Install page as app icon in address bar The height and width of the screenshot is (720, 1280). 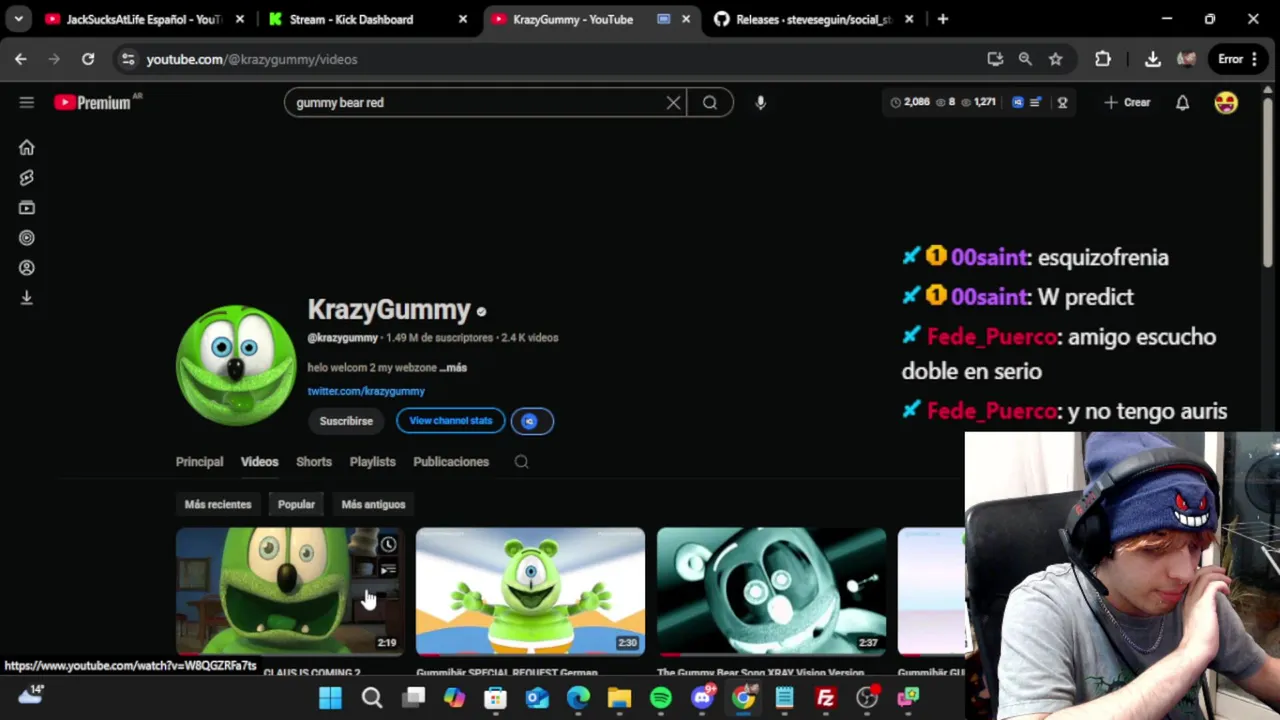pyautogui.click(x=995, y=59)
